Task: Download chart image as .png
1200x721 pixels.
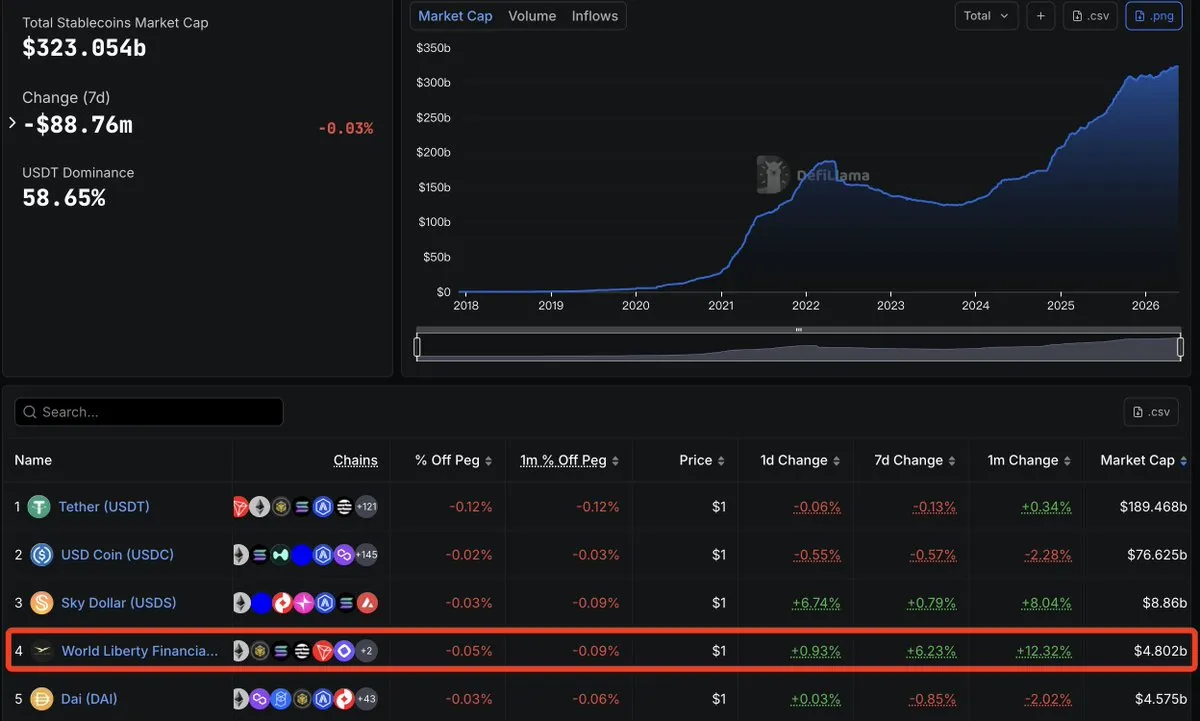Action: (1154, 16)
